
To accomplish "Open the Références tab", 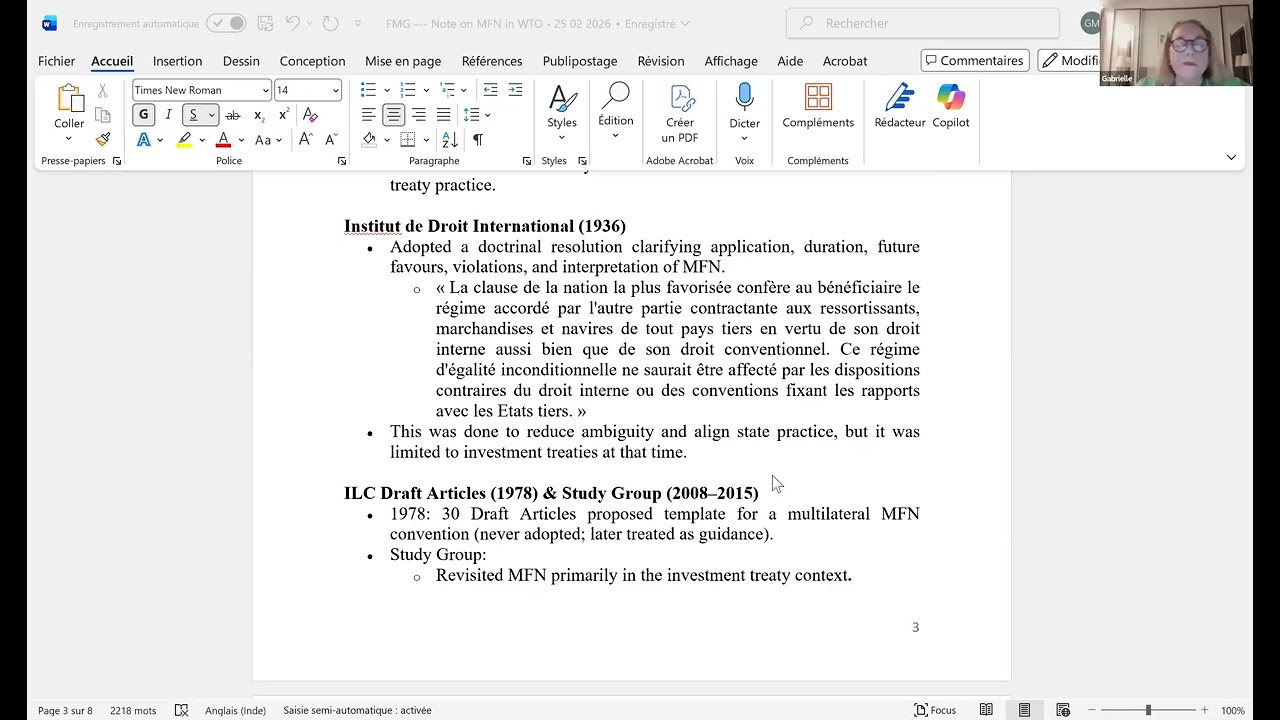I will [x=492, y=61].
